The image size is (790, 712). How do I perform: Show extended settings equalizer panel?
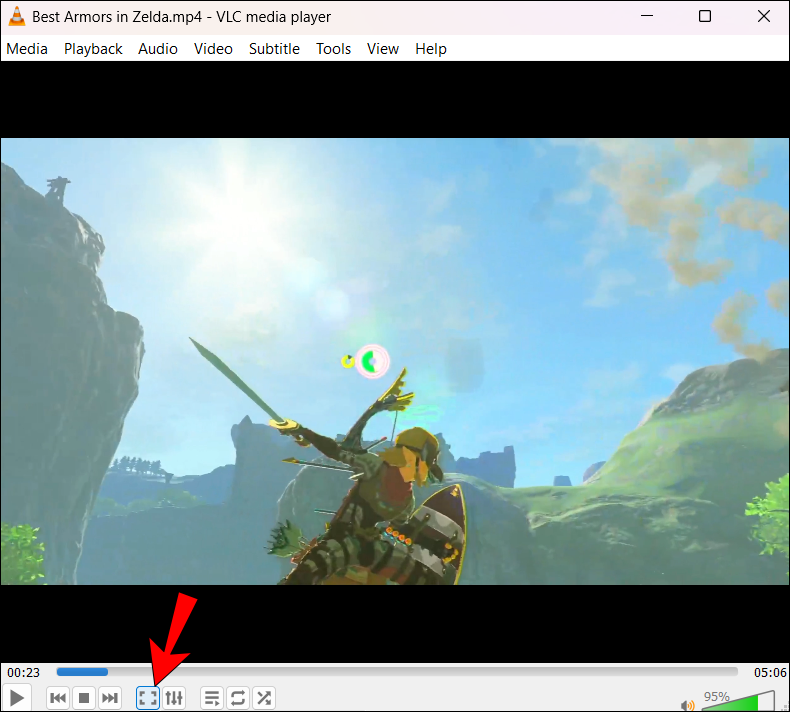pyautogui.click(x=174, y=698)
